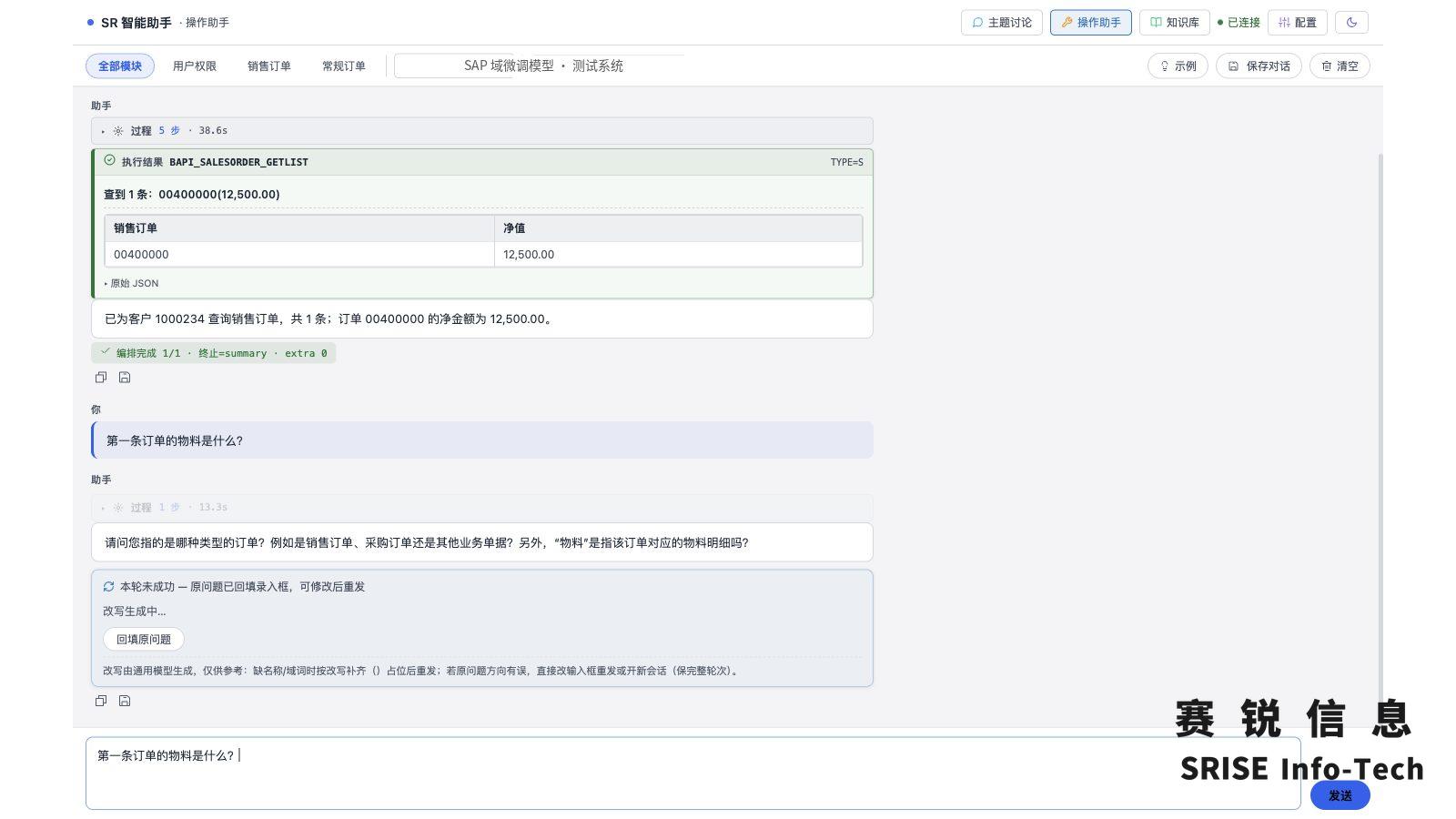Select the 销售订单 module tab
1456x819 pixels.
(x=269, y=66)
